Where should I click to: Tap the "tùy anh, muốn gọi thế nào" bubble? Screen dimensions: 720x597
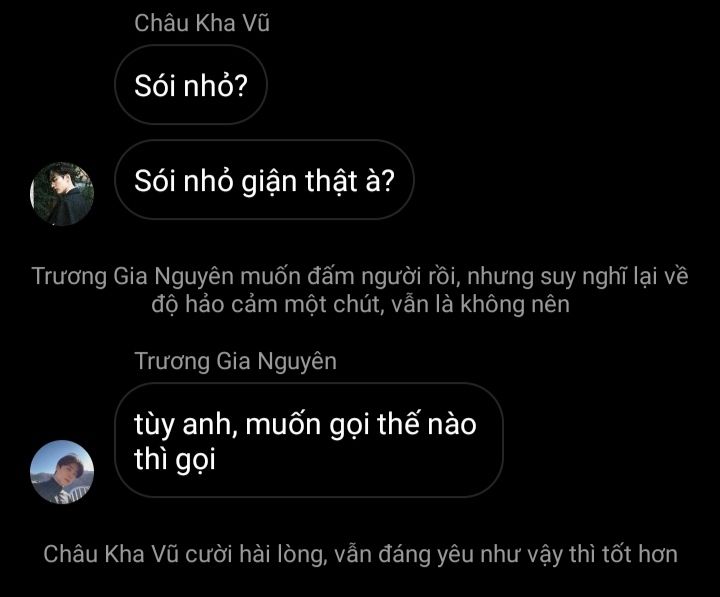309,440
